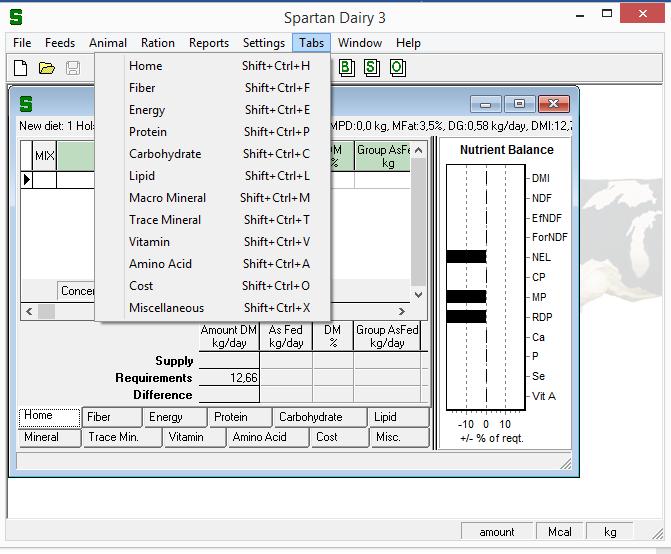Image resolution: width=671 pixels, height=554 pixels.
Task: Switch to the Trace Min. bottom tab
Action: (x=122, y=438)
